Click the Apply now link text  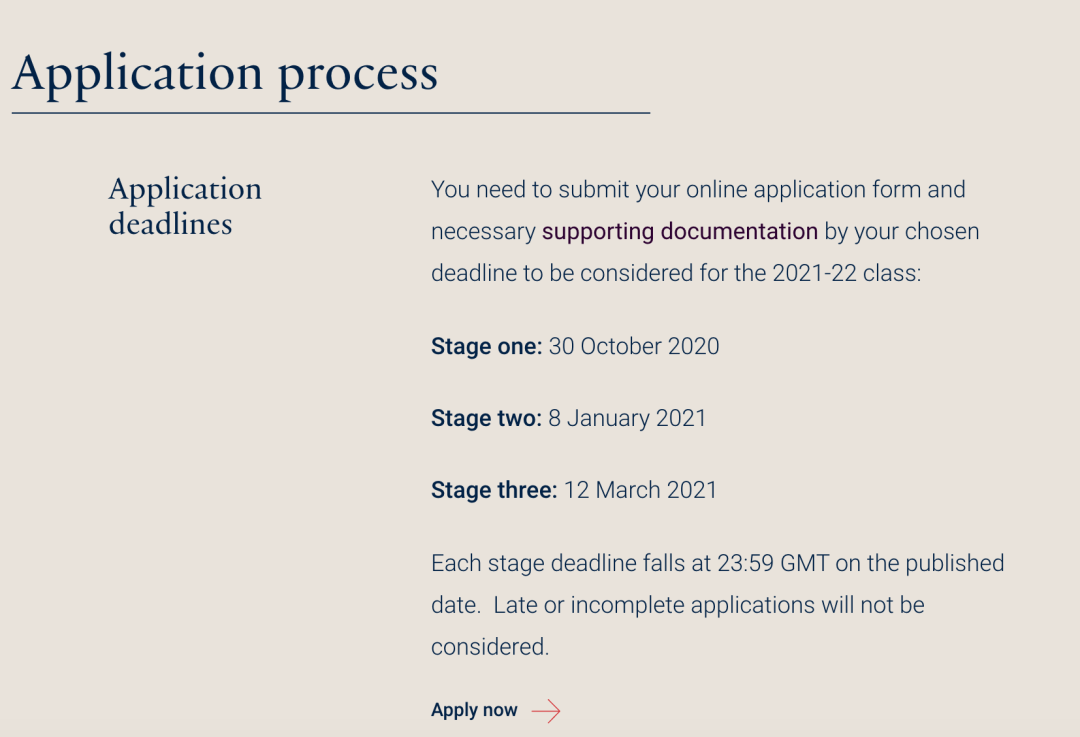pyautogui.click(x=474, y=710)
